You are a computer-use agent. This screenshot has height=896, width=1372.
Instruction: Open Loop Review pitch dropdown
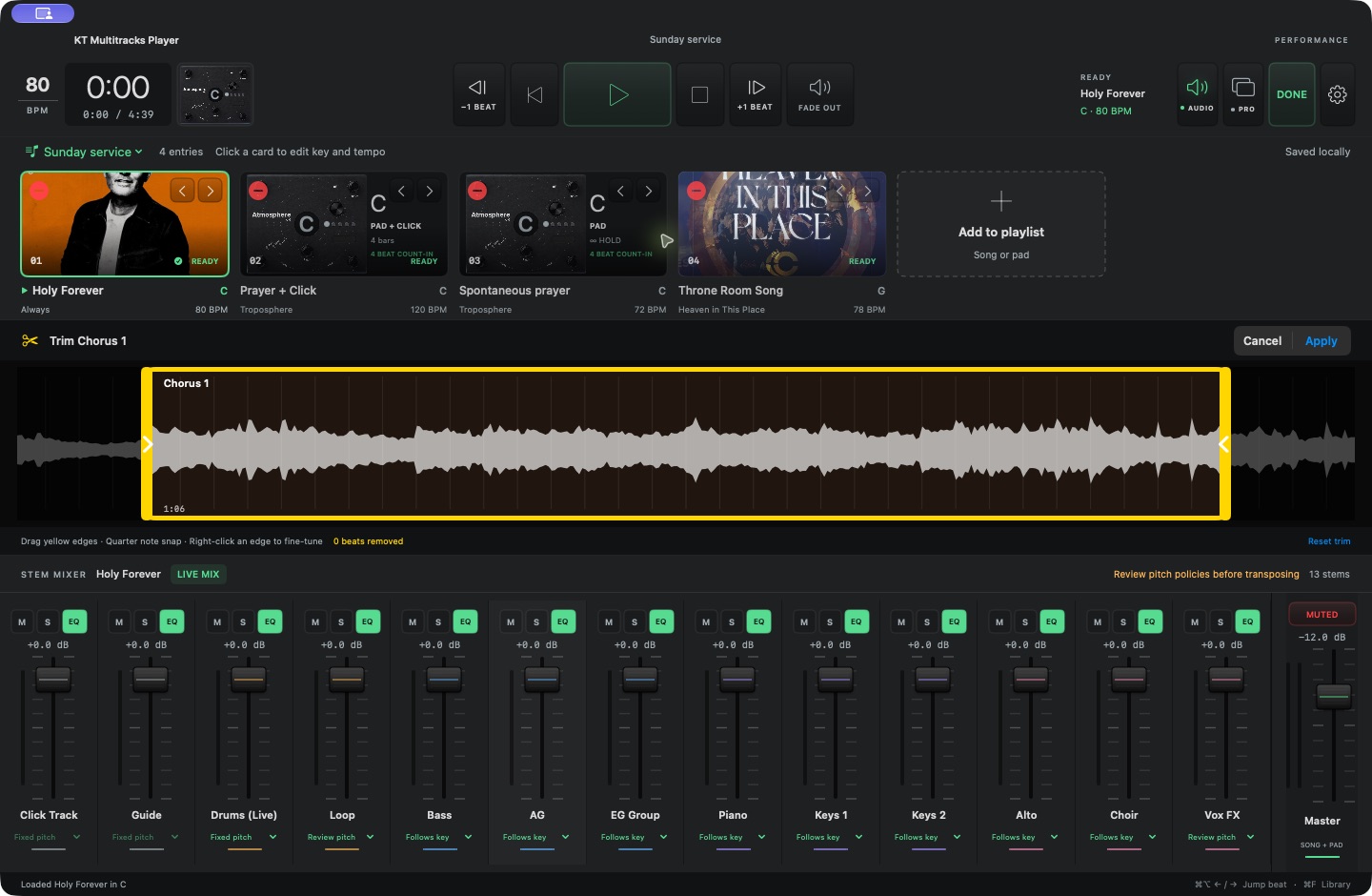(x=341, y=837)
